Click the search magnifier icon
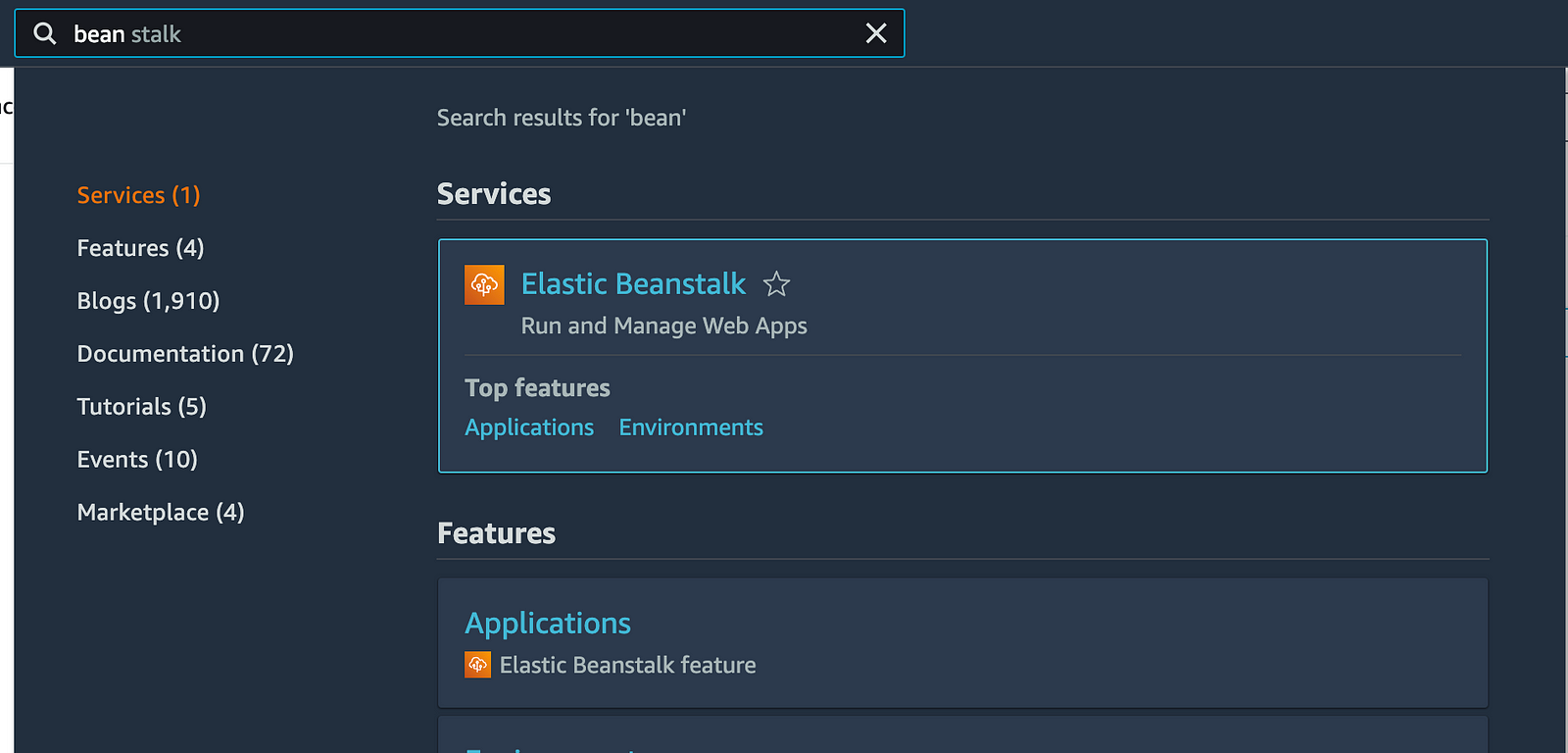 click(x=45, y=34)
